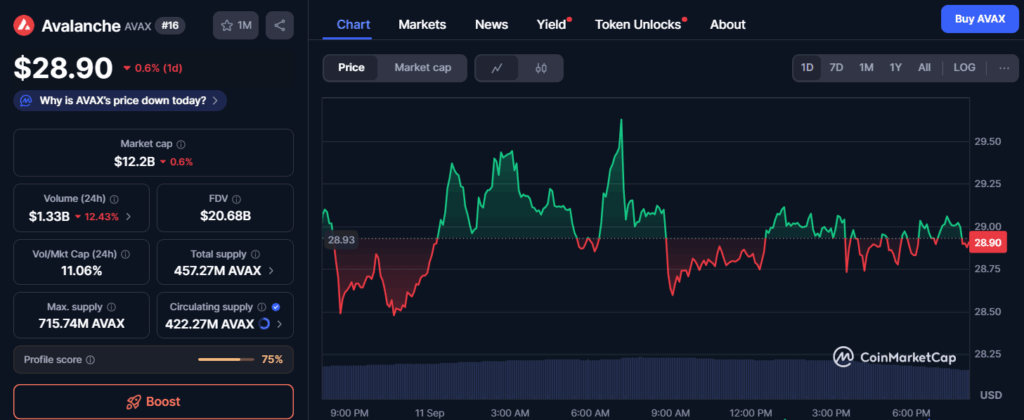Open the share icon button
Viewport: 1024px width, 420px height.
point(280,25)
